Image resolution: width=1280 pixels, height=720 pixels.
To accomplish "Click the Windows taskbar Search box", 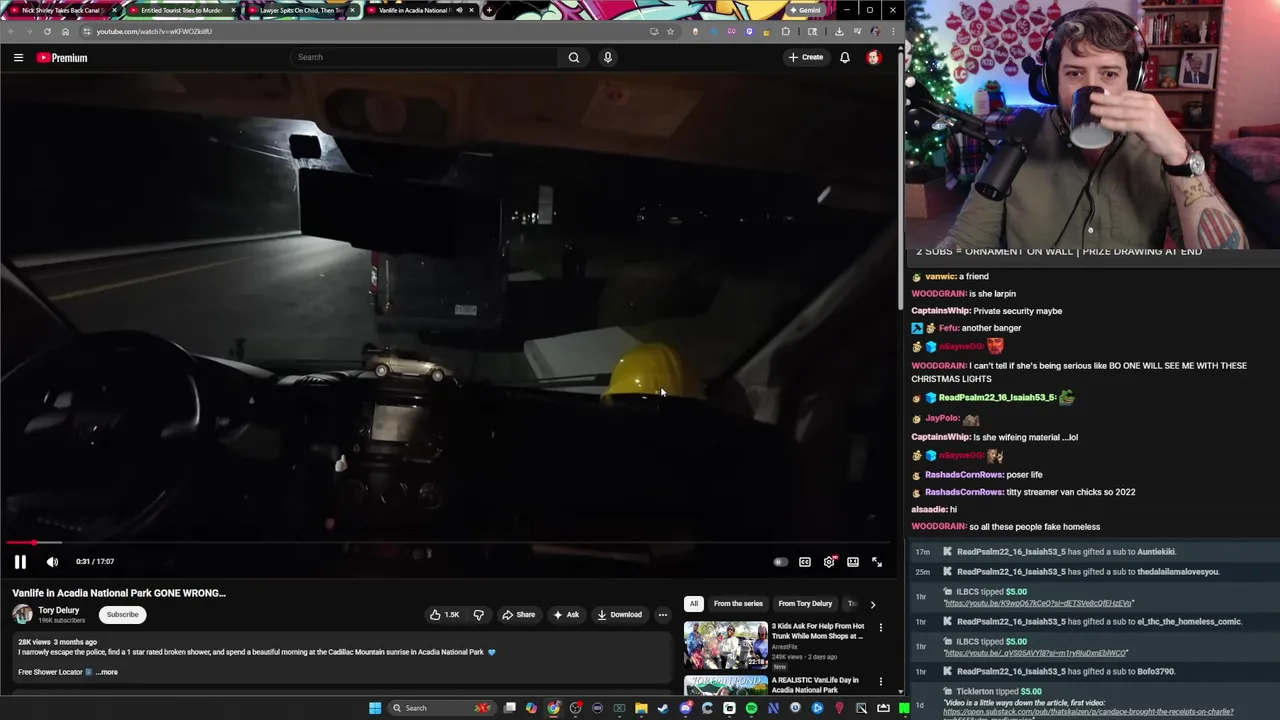I will pos(440,708).
